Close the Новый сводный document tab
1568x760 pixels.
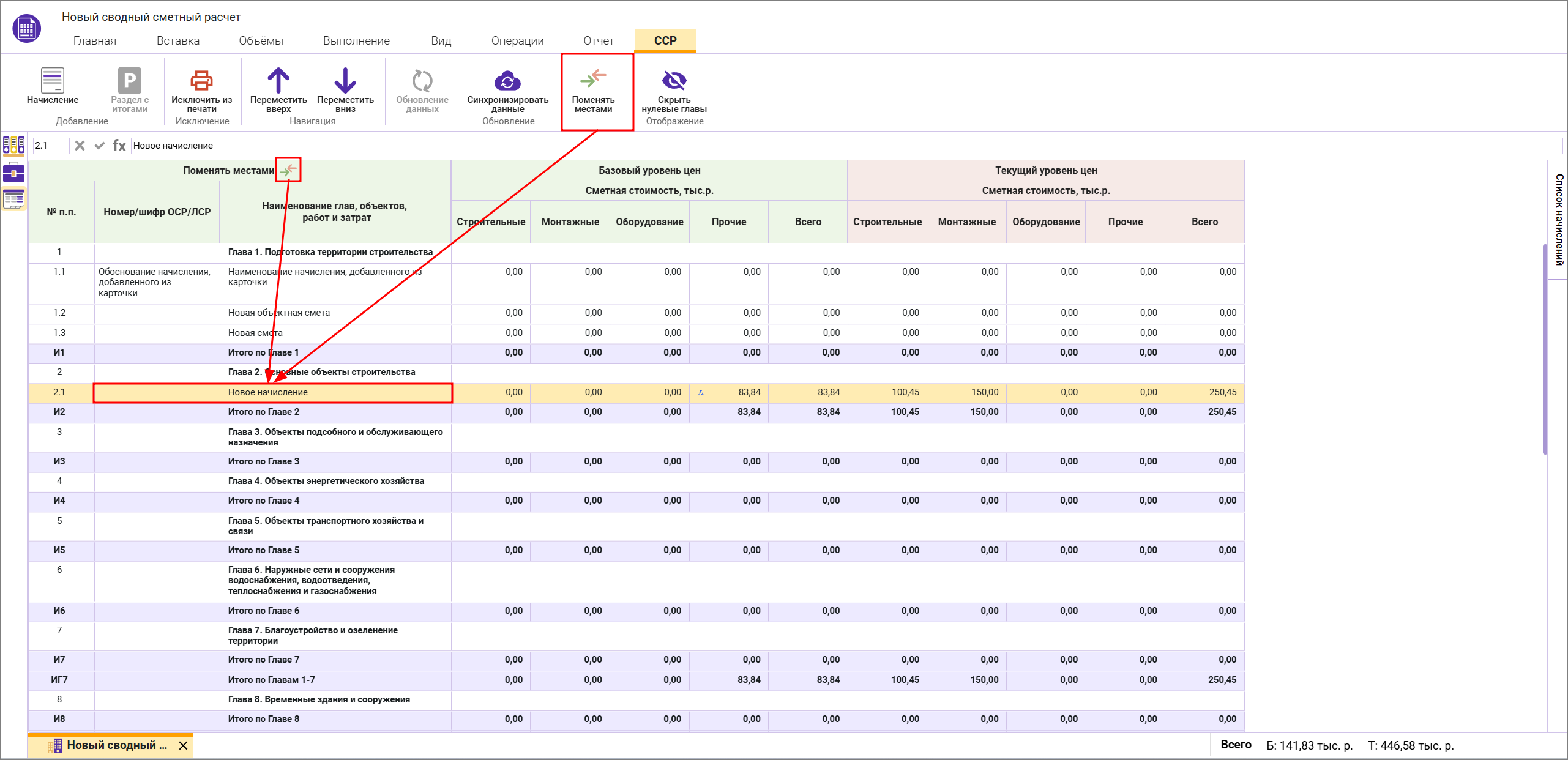[x=183, y=745]
